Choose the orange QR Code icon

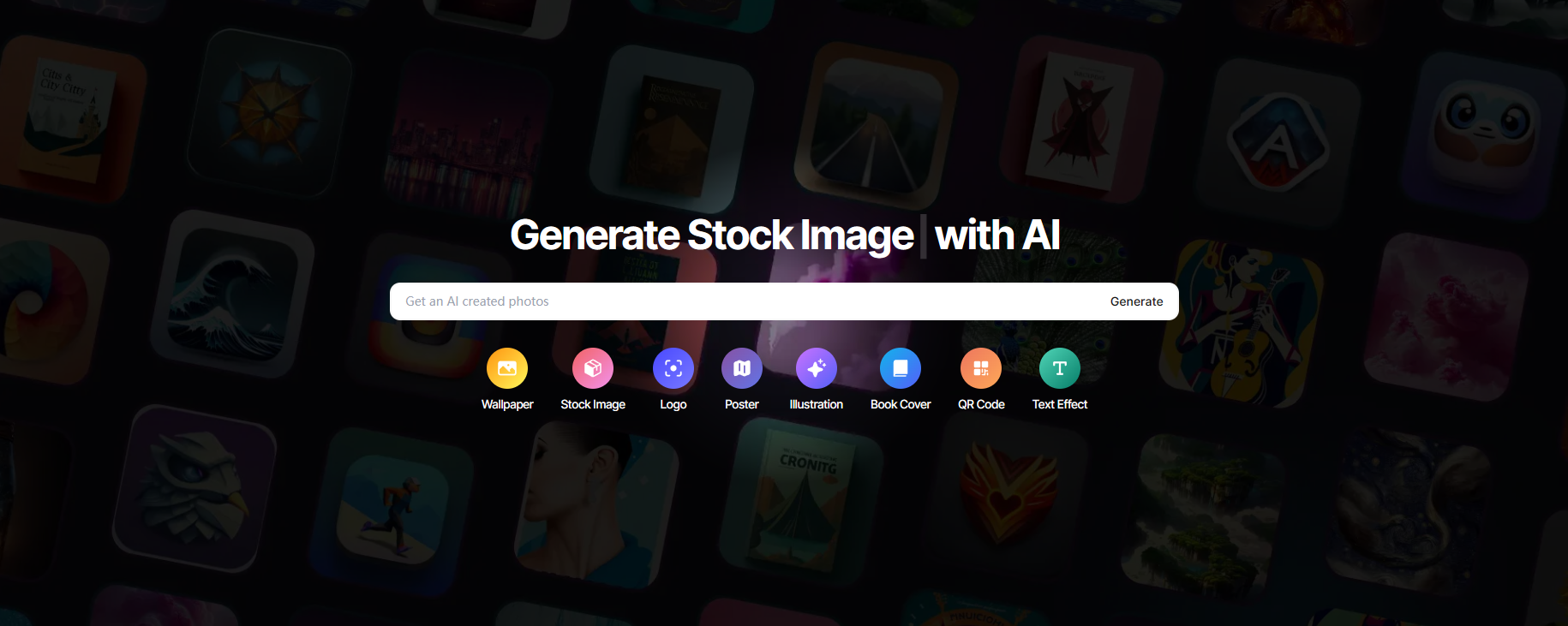click(x=981, y=368)
